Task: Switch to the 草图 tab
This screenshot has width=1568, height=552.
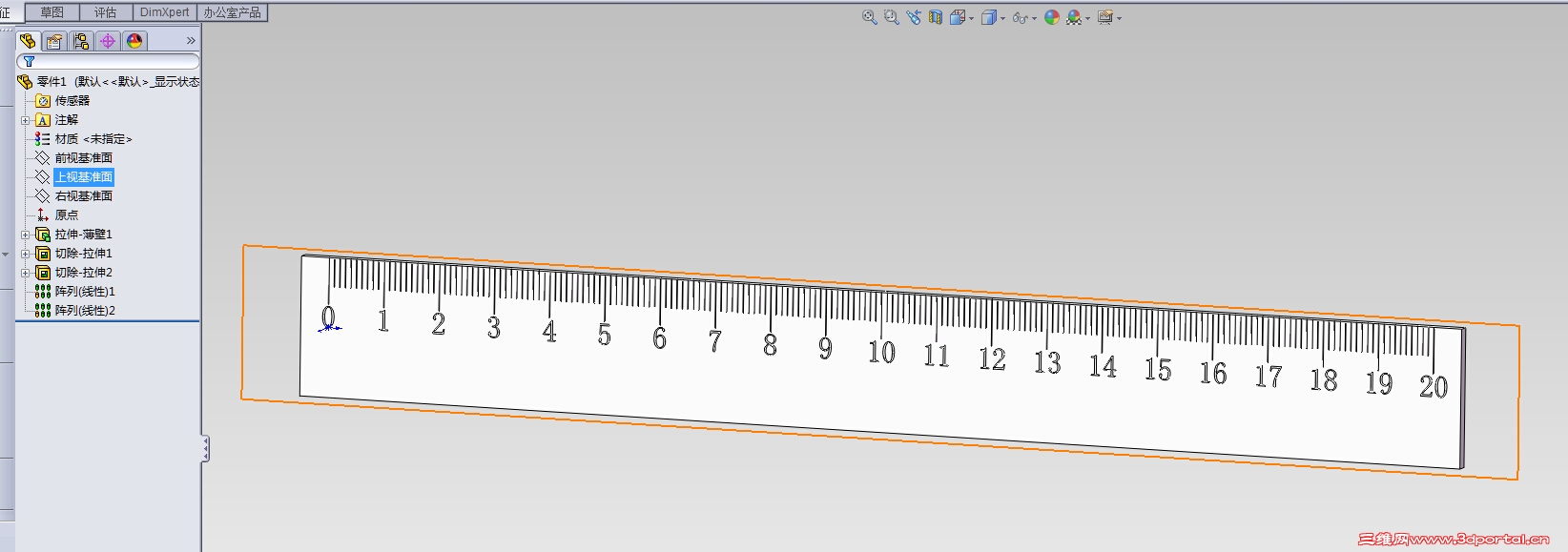Action: tap(52, 12)
